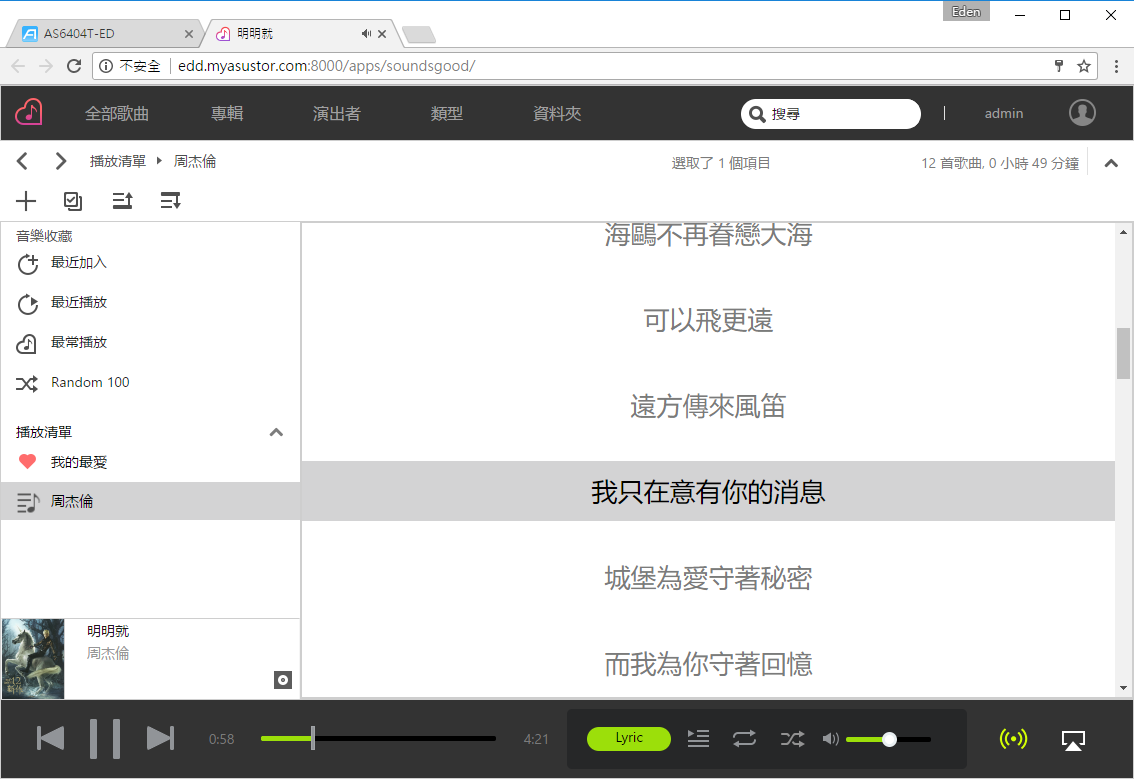Screen dimensions: 1134x779
Task: Click the admin username link
Action: tap(1004, 114)
